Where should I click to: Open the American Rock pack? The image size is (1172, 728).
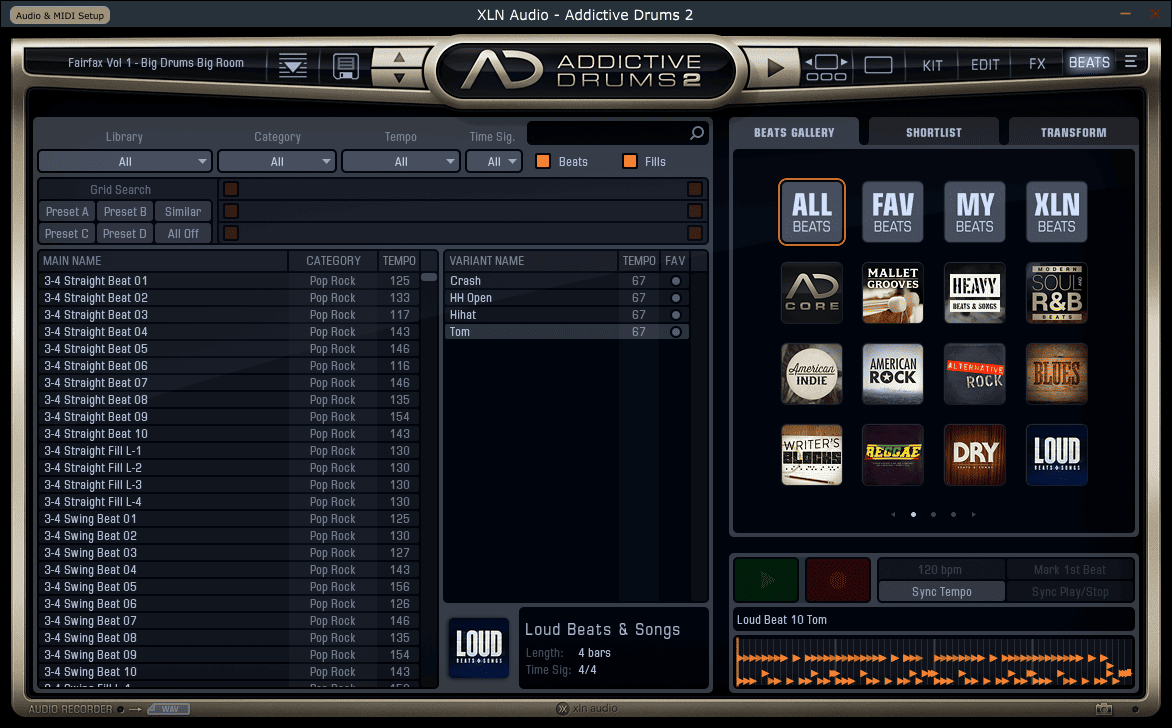point(892,374)
